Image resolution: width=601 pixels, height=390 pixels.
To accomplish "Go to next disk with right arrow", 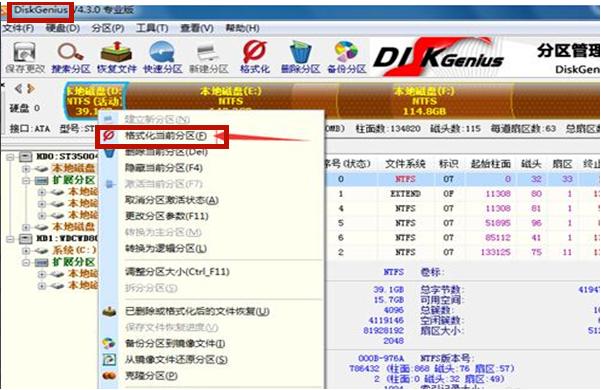I will [31, 89].
